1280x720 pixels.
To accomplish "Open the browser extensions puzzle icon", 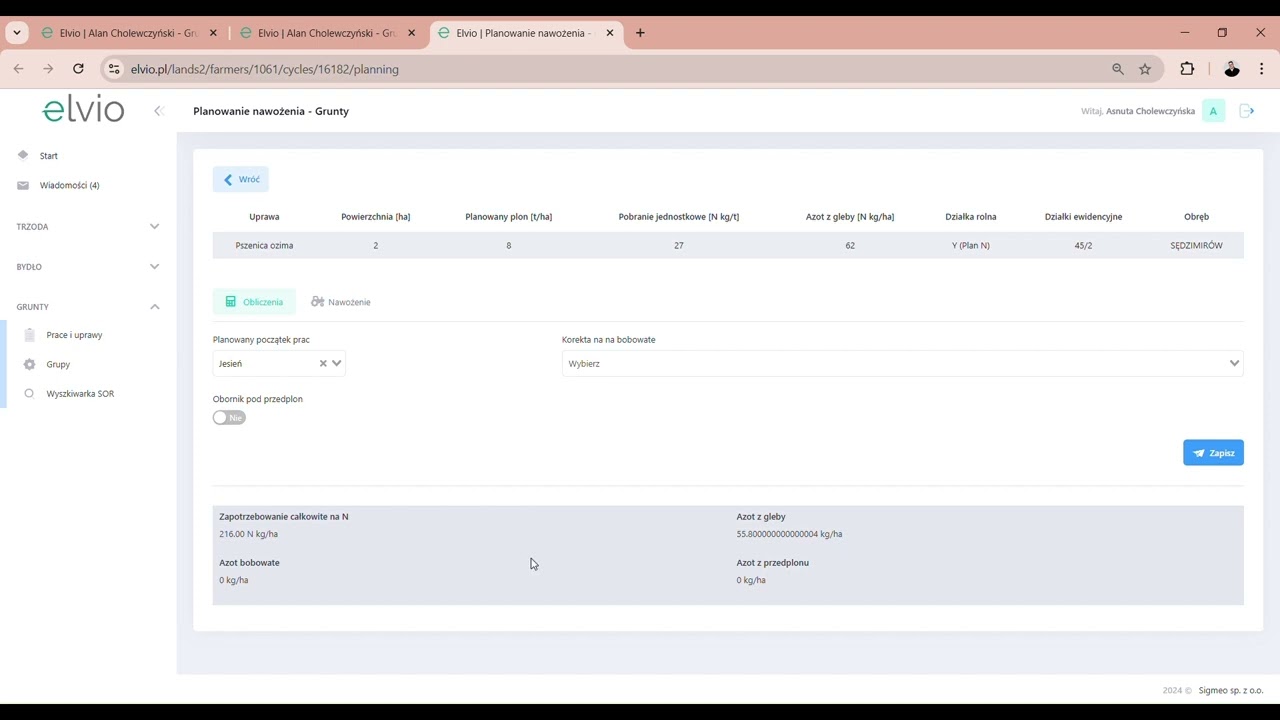I will coord(1187,69).
